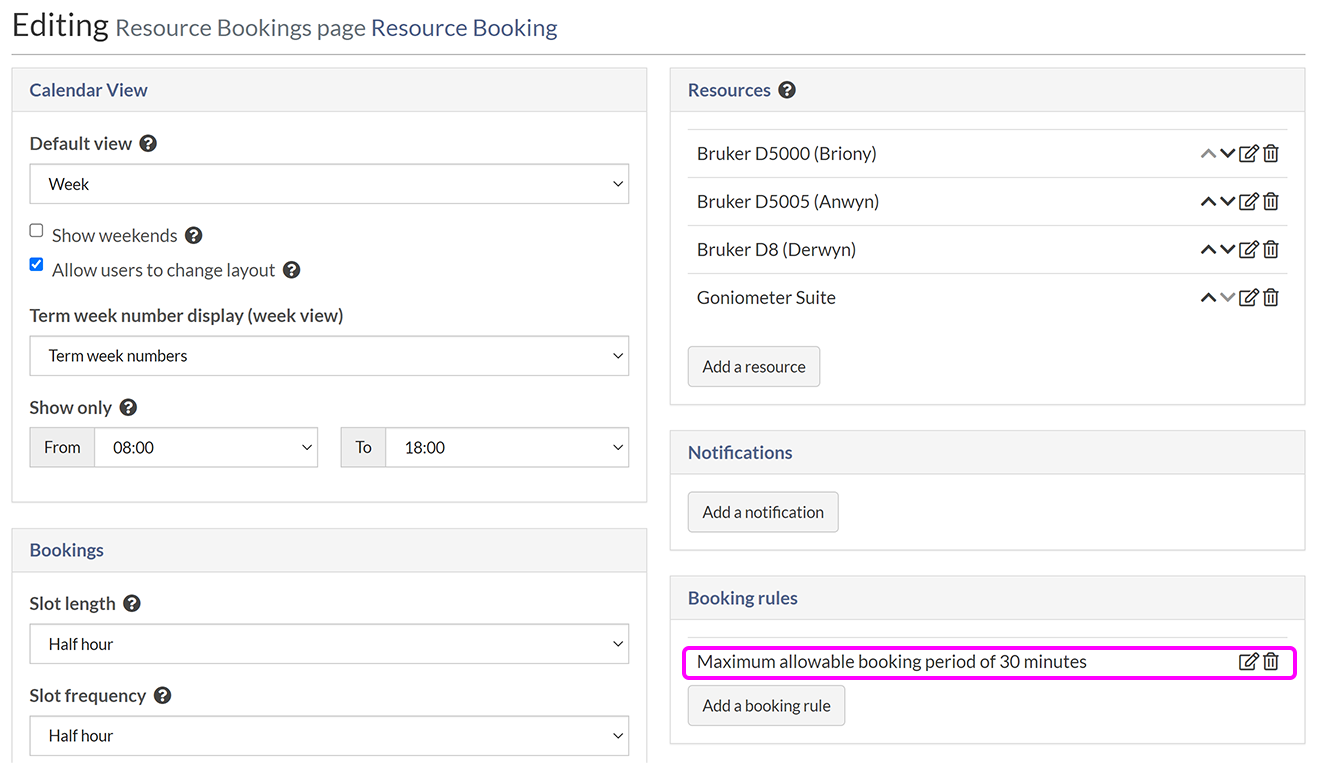The height and width of the screenshot is (763, 1323).
Task: Open the From time dropdown
Action: (x=205, y=448)
